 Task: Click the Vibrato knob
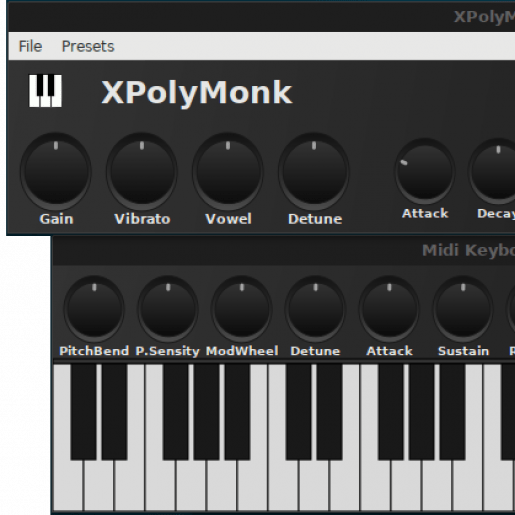pos(142,171)
